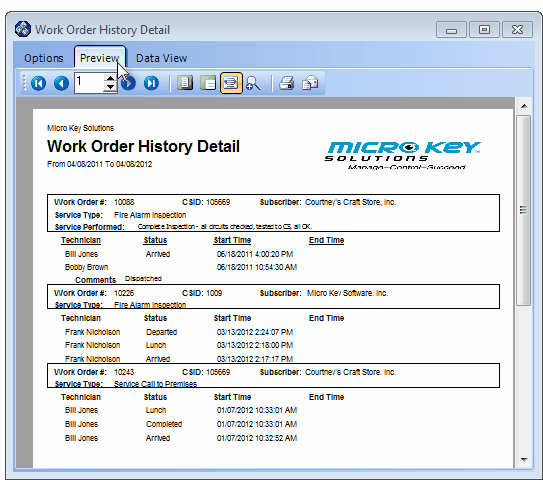543x480 pixels.
Task: Click the Departed status for Frank Nicholson
Action: click(x=161, y=332)
